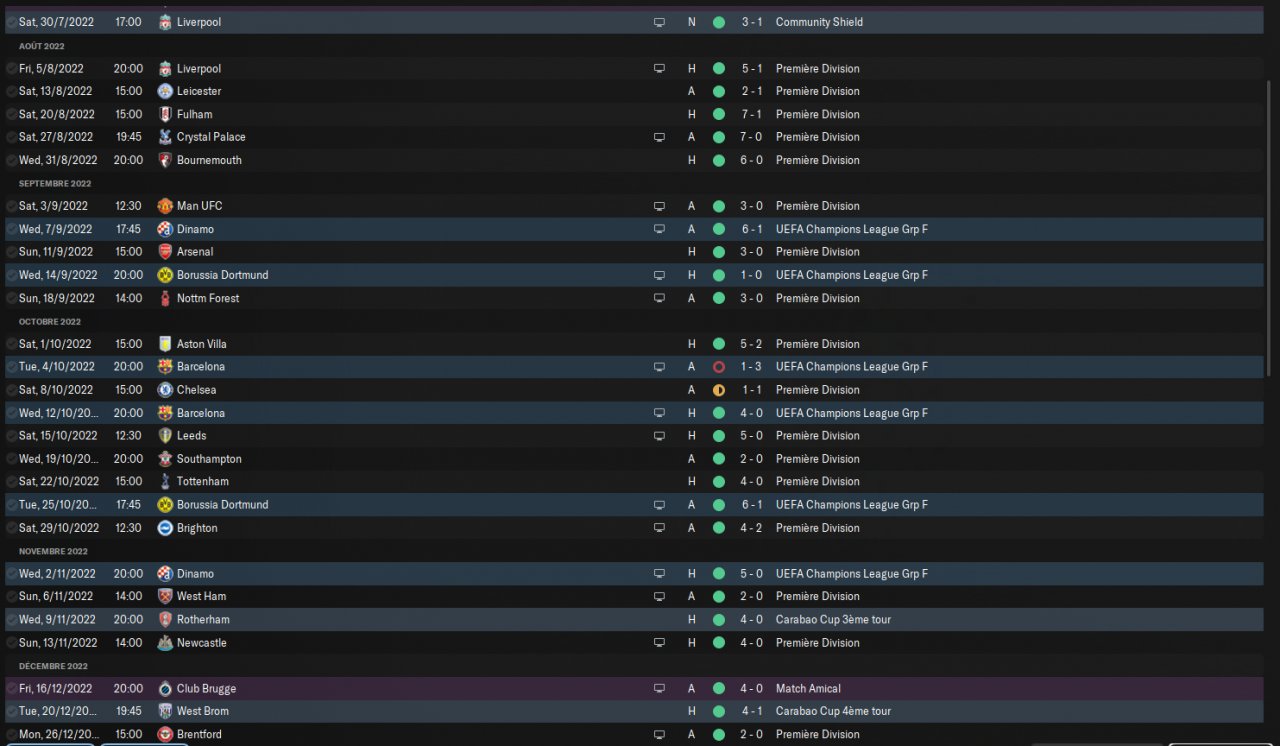Click the yellow draw indicator on the Chelsea row
The image size is (1280, 746).
tap(718, 390)
